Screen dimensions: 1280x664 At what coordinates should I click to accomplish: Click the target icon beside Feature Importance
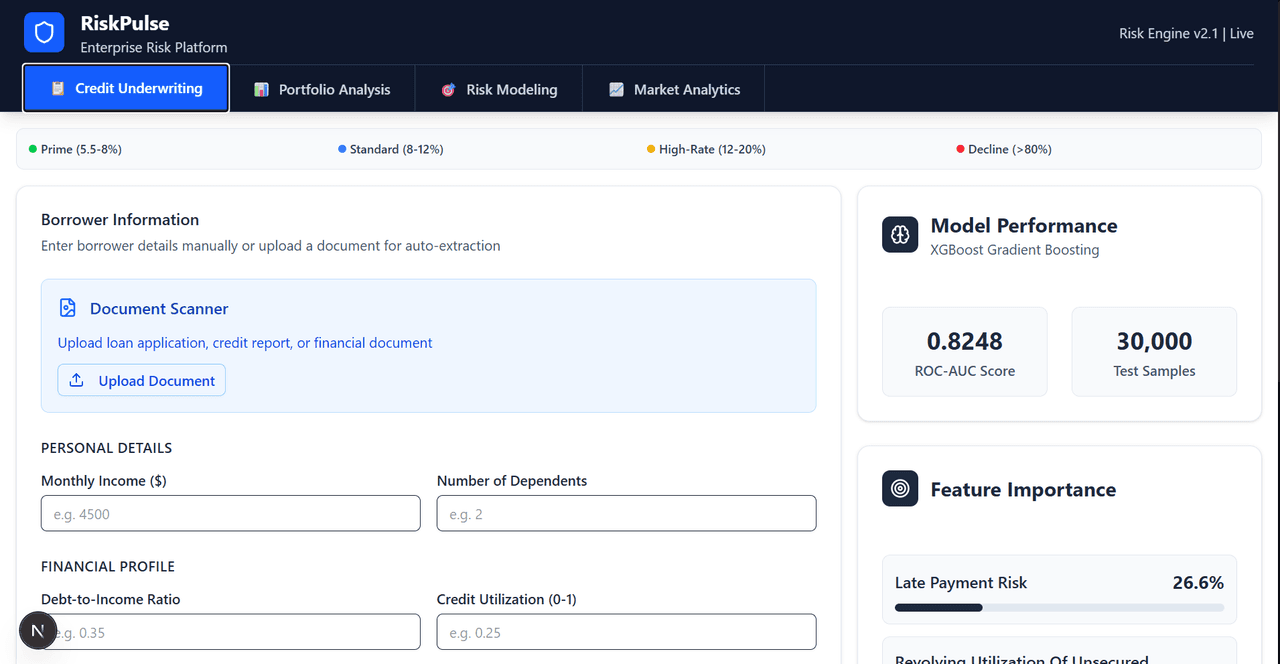click(899, 488)
